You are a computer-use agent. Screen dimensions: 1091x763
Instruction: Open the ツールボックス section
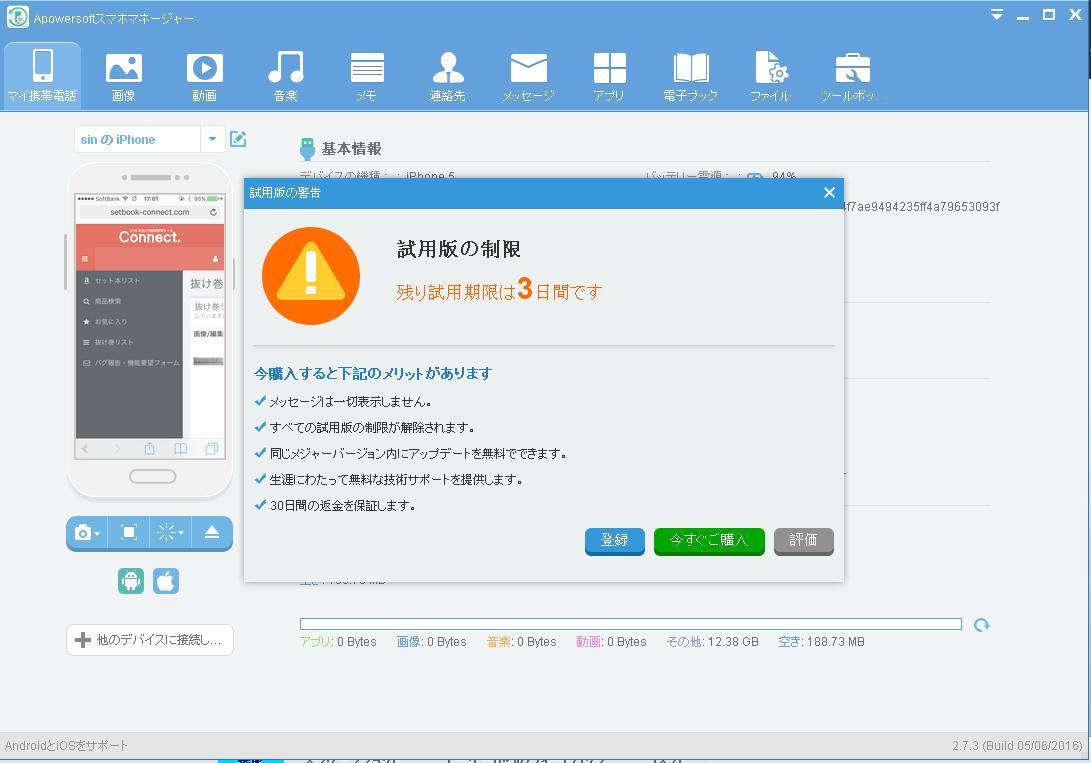click(852, 77)
